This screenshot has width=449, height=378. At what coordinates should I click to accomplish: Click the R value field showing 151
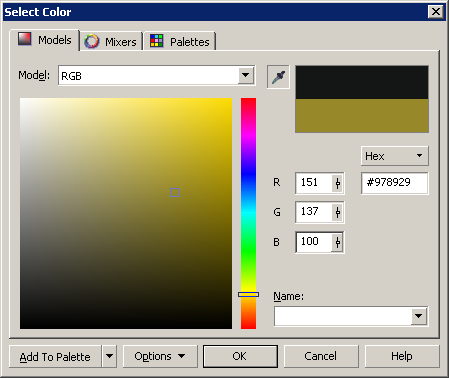coord(314,183)
